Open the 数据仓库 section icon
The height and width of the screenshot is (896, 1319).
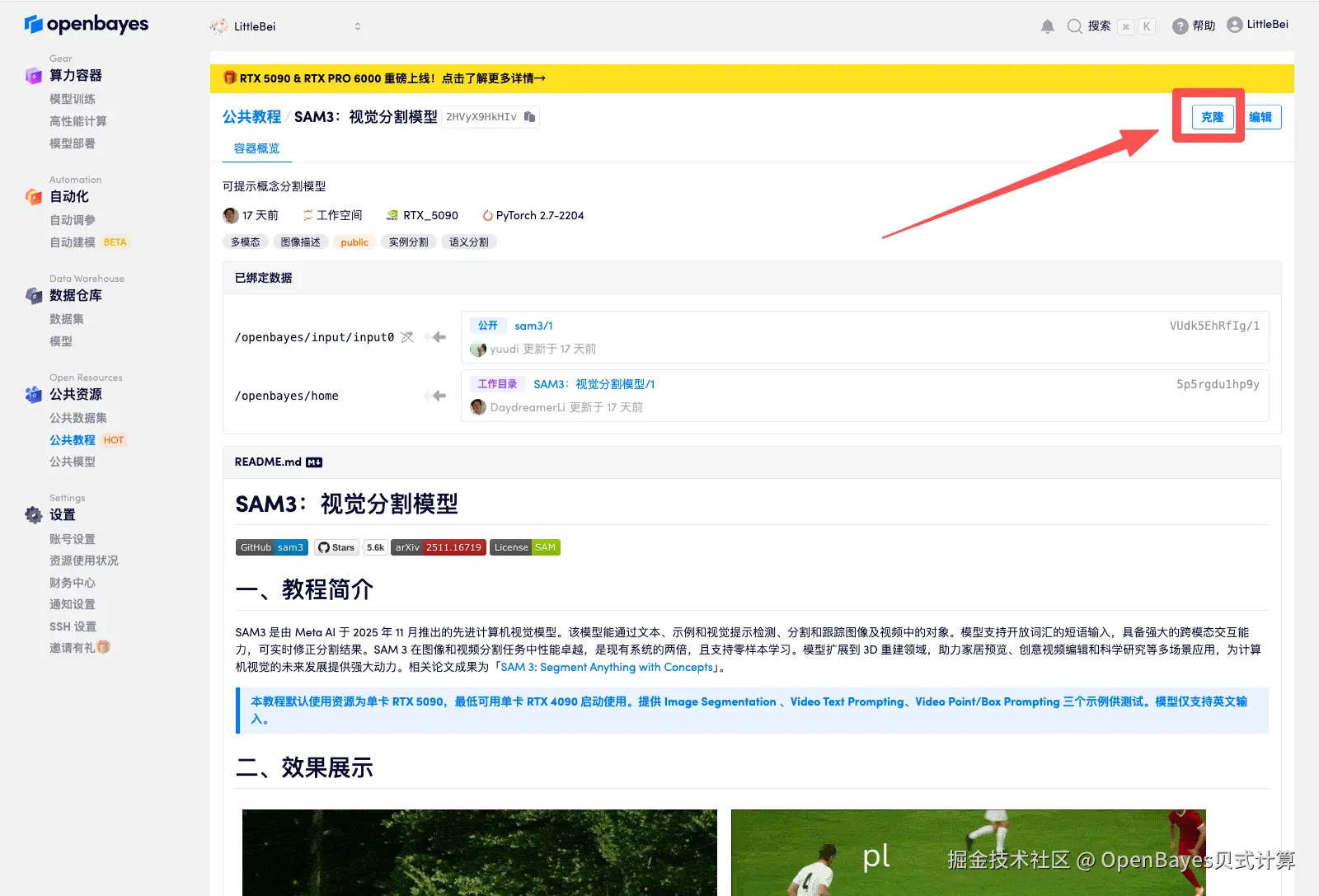pos(32,295)
